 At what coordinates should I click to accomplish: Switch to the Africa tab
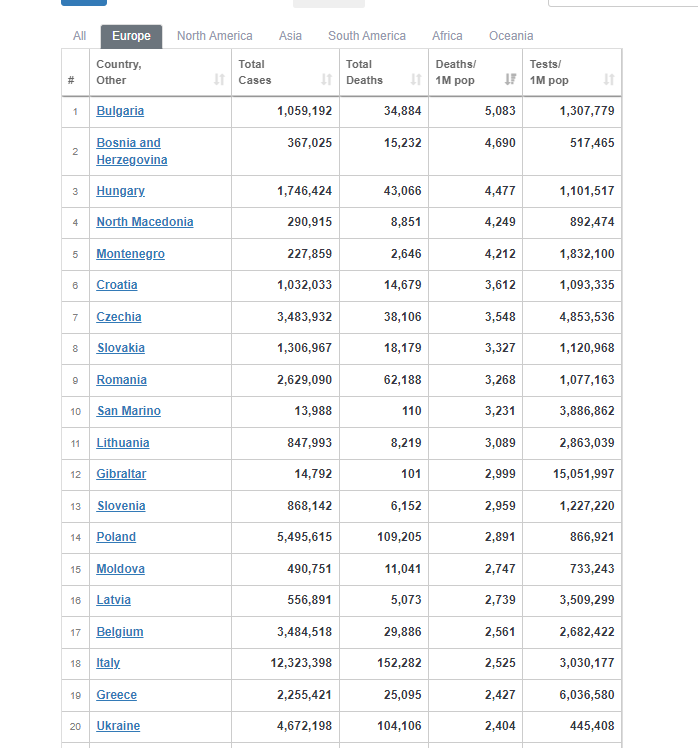(x=447, y=36)
